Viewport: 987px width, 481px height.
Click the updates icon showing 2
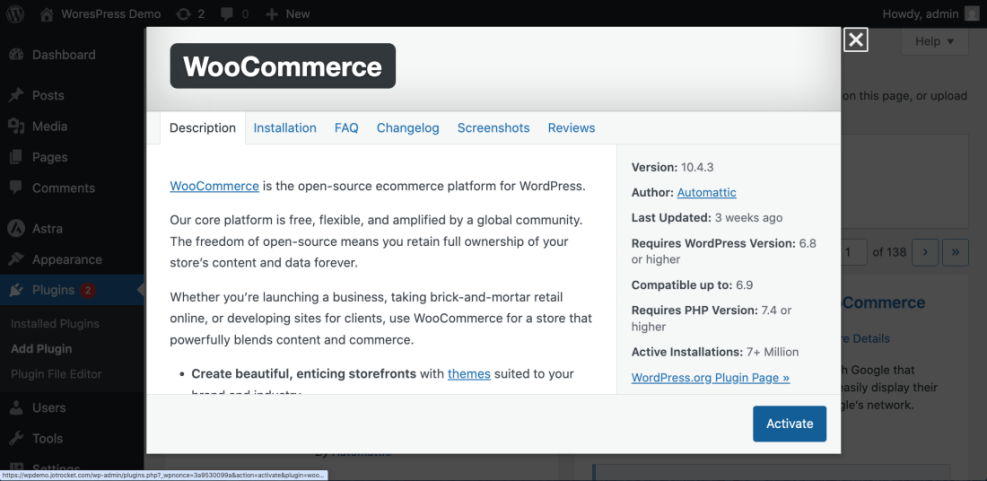(191, 14)
